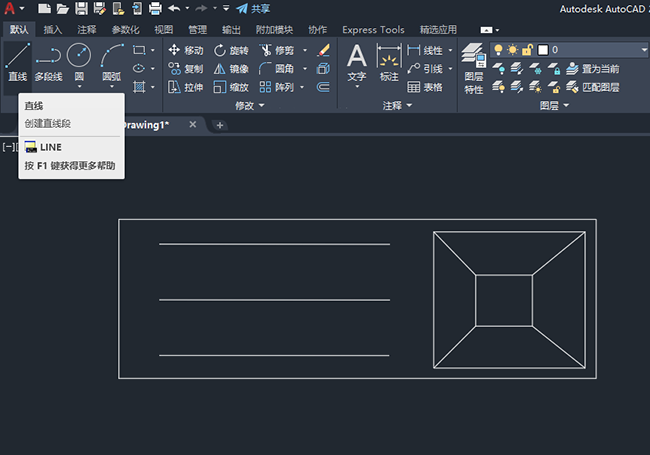
Task: Click the Share (共享) button
Action: (250, 9)
